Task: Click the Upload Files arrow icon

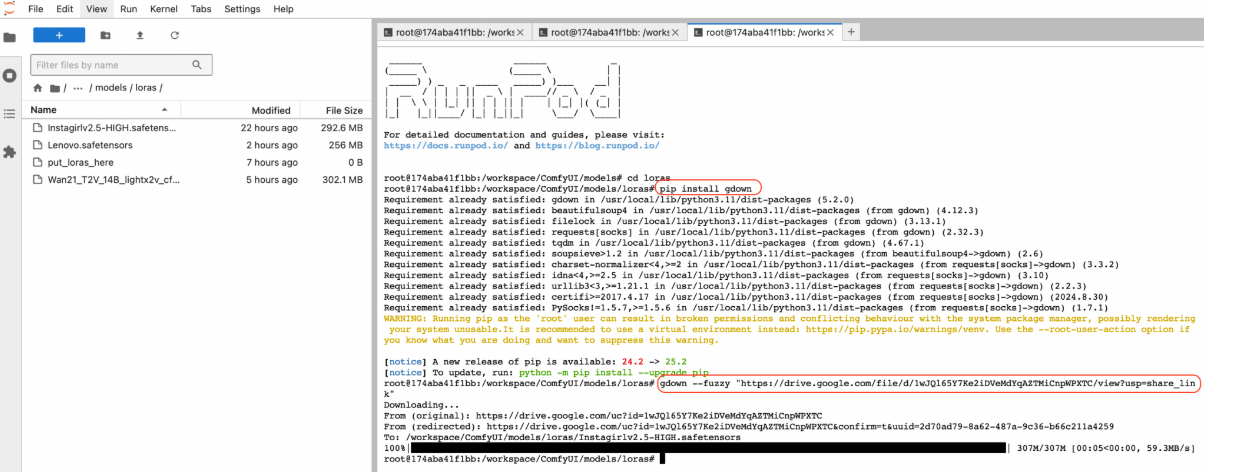Action: point(140,35)
